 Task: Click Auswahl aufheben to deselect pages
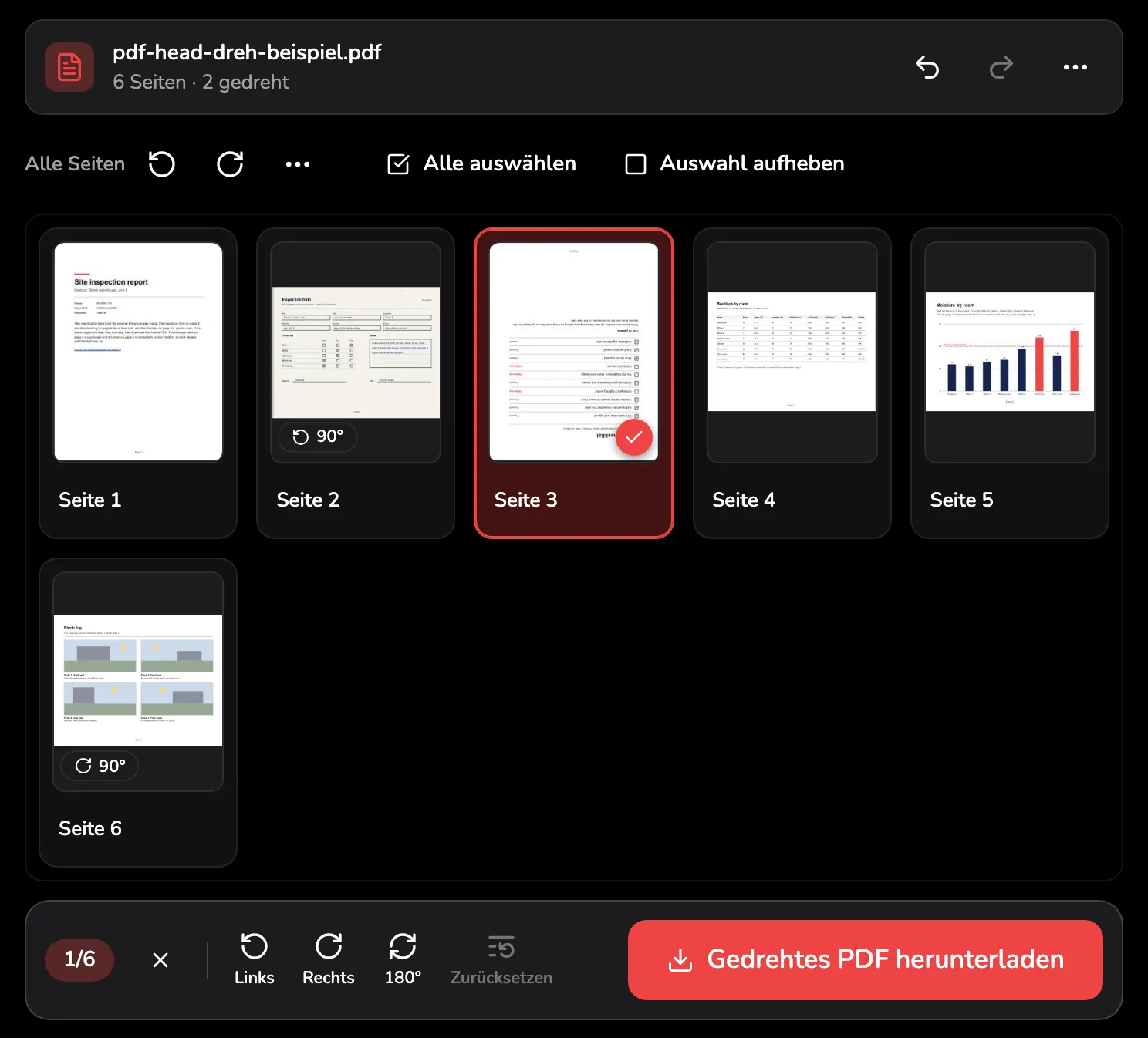(734, 163)
